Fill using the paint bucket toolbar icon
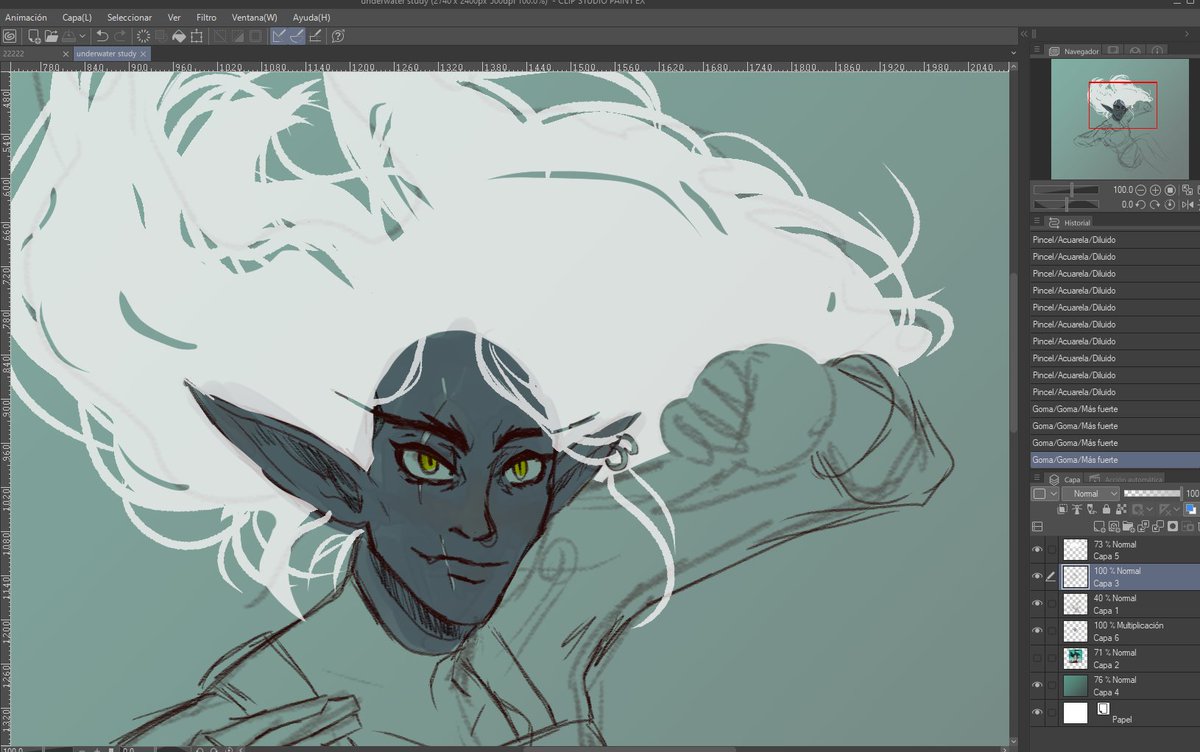This screenshot has height=752, width=1200. [179, 36]
